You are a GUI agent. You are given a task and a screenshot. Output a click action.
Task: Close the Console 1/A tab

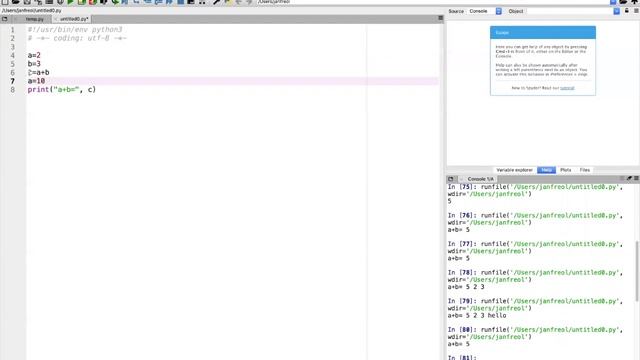462,179
